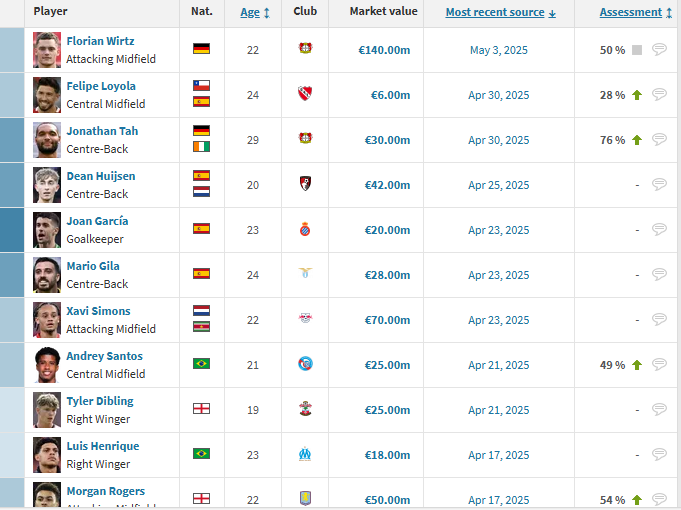Click Morgan Rogers name link

pos(106,491)
